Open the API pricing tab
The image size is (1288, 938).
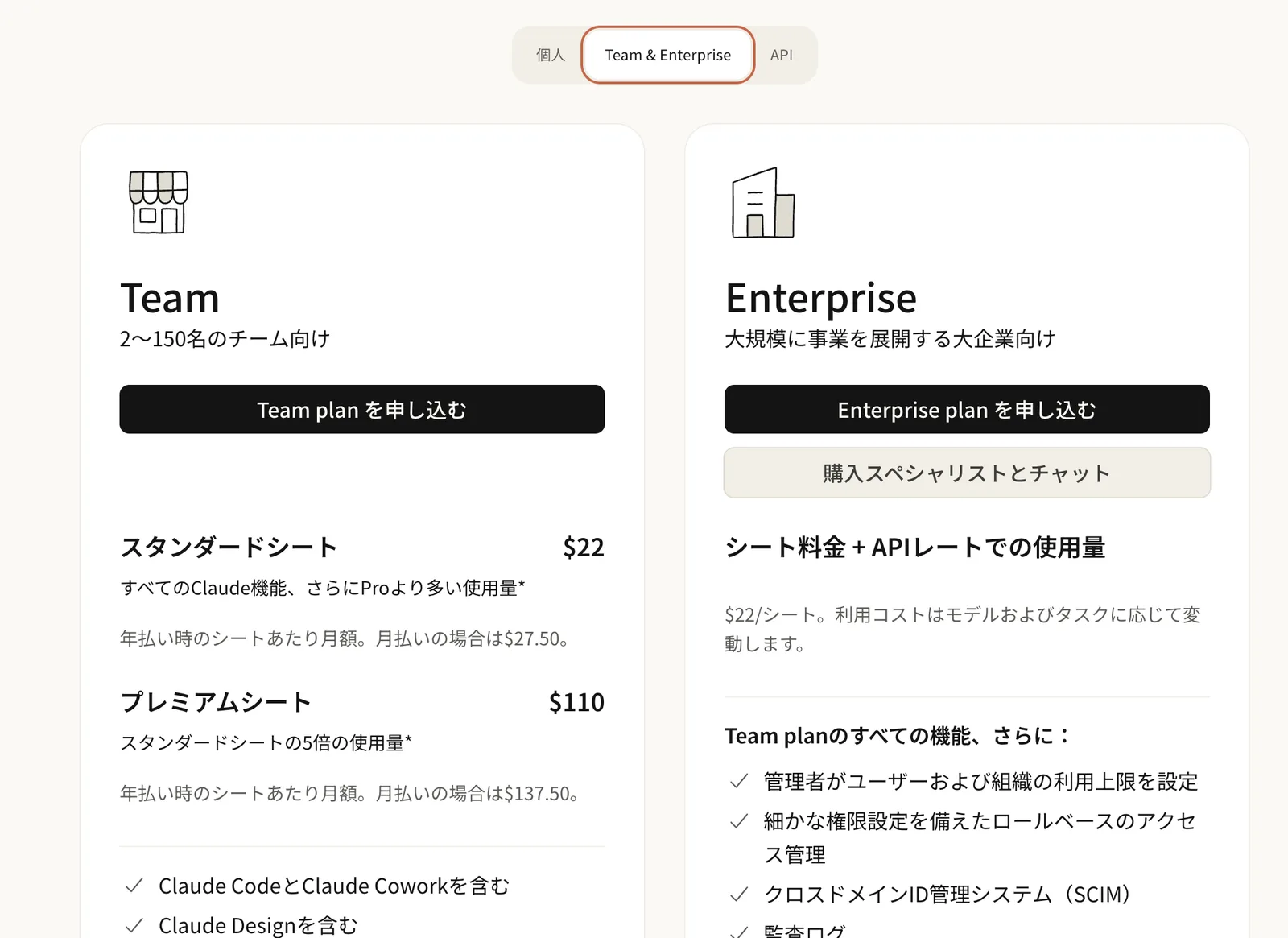[781, 55]
